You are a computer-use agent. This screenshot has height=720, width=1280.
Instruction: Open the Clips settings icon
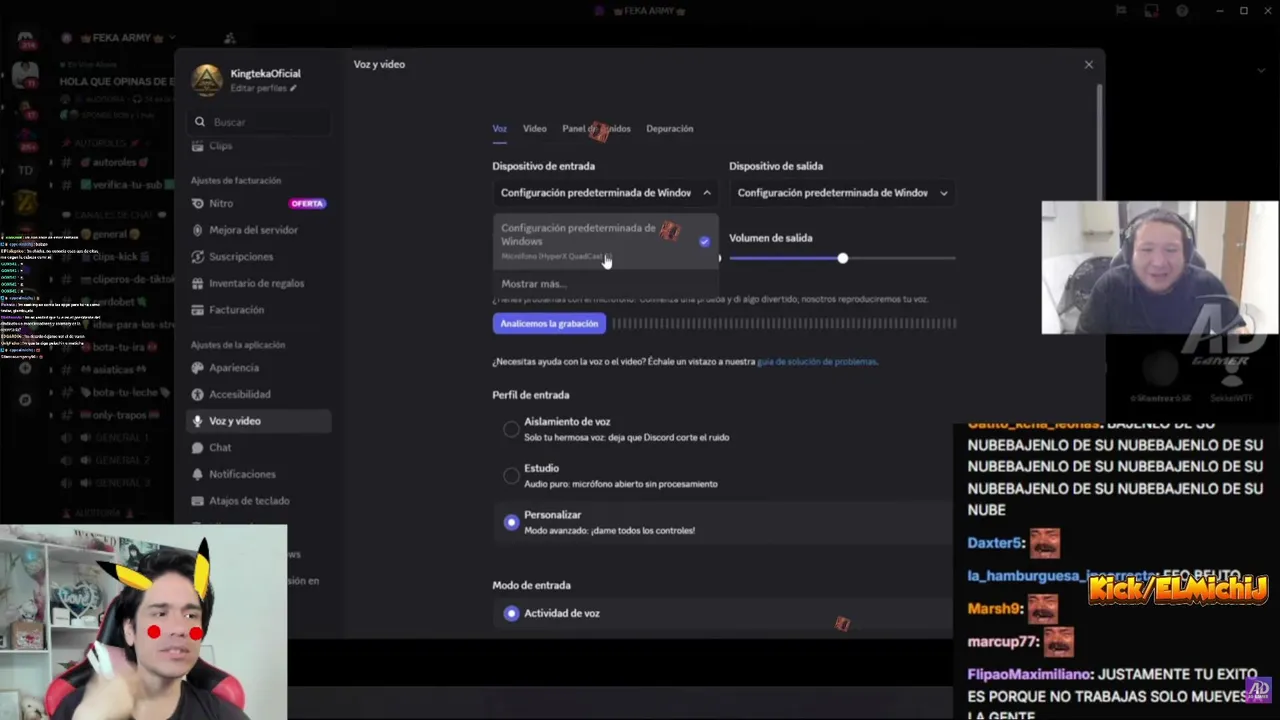coord(198,146)
